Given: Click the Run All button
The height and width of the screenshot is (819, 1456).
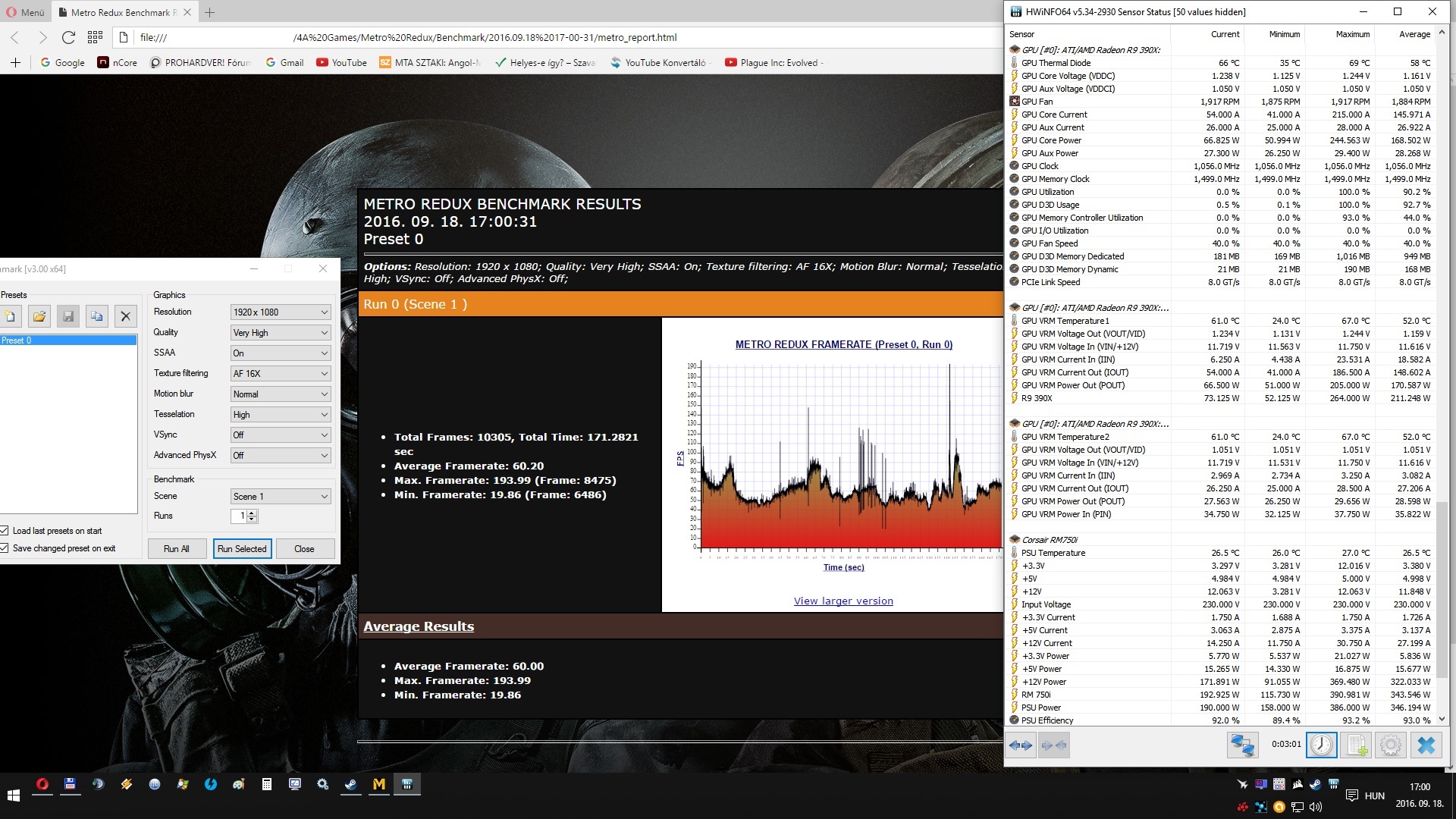Looking at the screenshot, I should [x=177, y=549].
